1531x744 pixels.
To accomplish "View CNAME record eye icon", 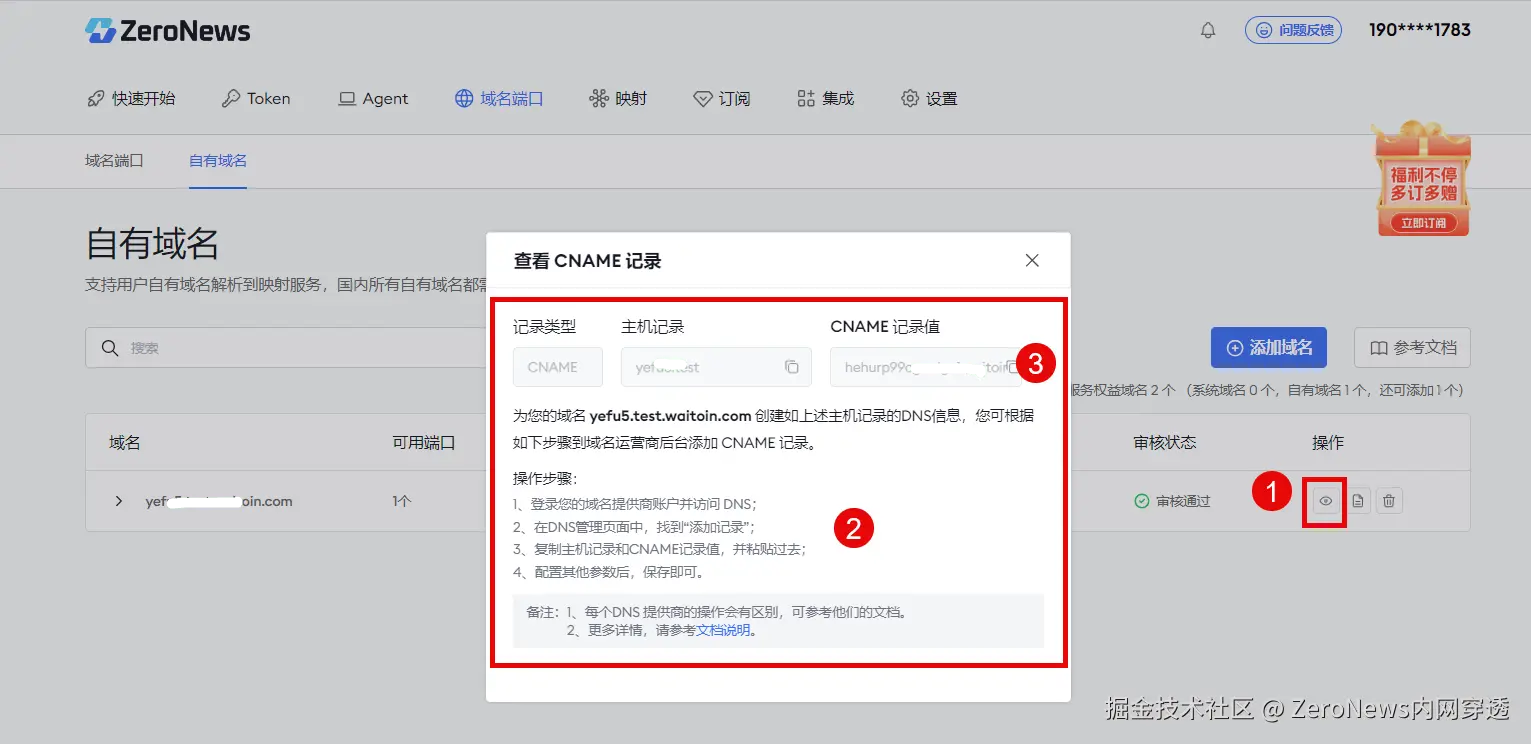I will (1326, 501).
